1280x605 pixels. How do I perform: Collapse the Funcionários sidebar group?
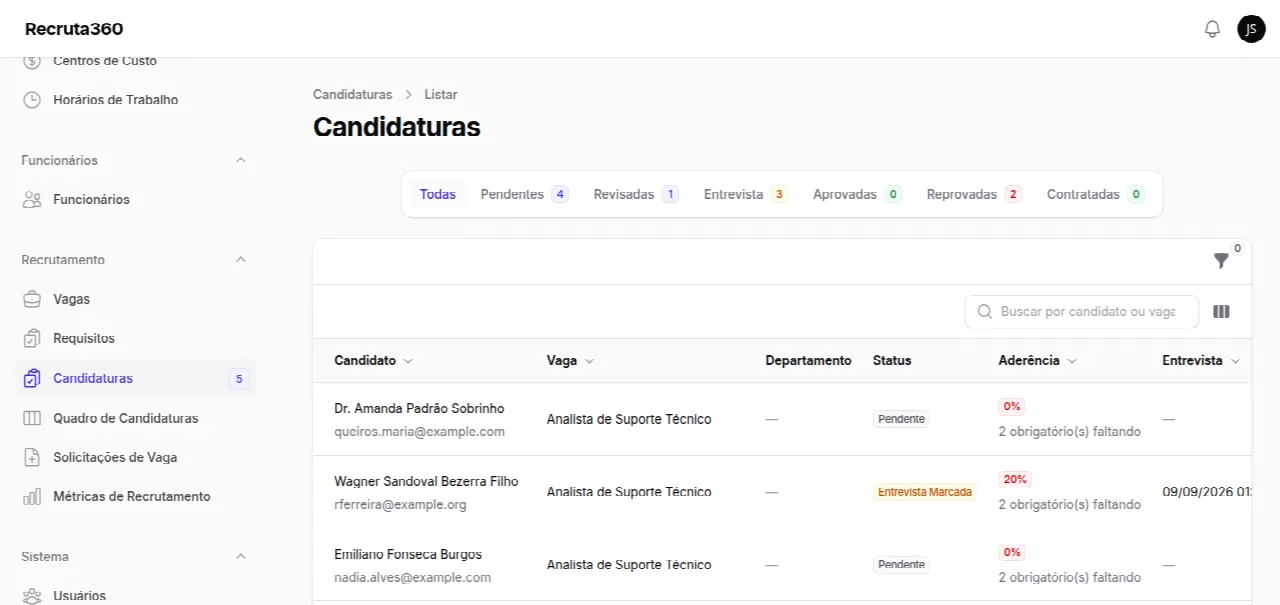tap(240, 160)
